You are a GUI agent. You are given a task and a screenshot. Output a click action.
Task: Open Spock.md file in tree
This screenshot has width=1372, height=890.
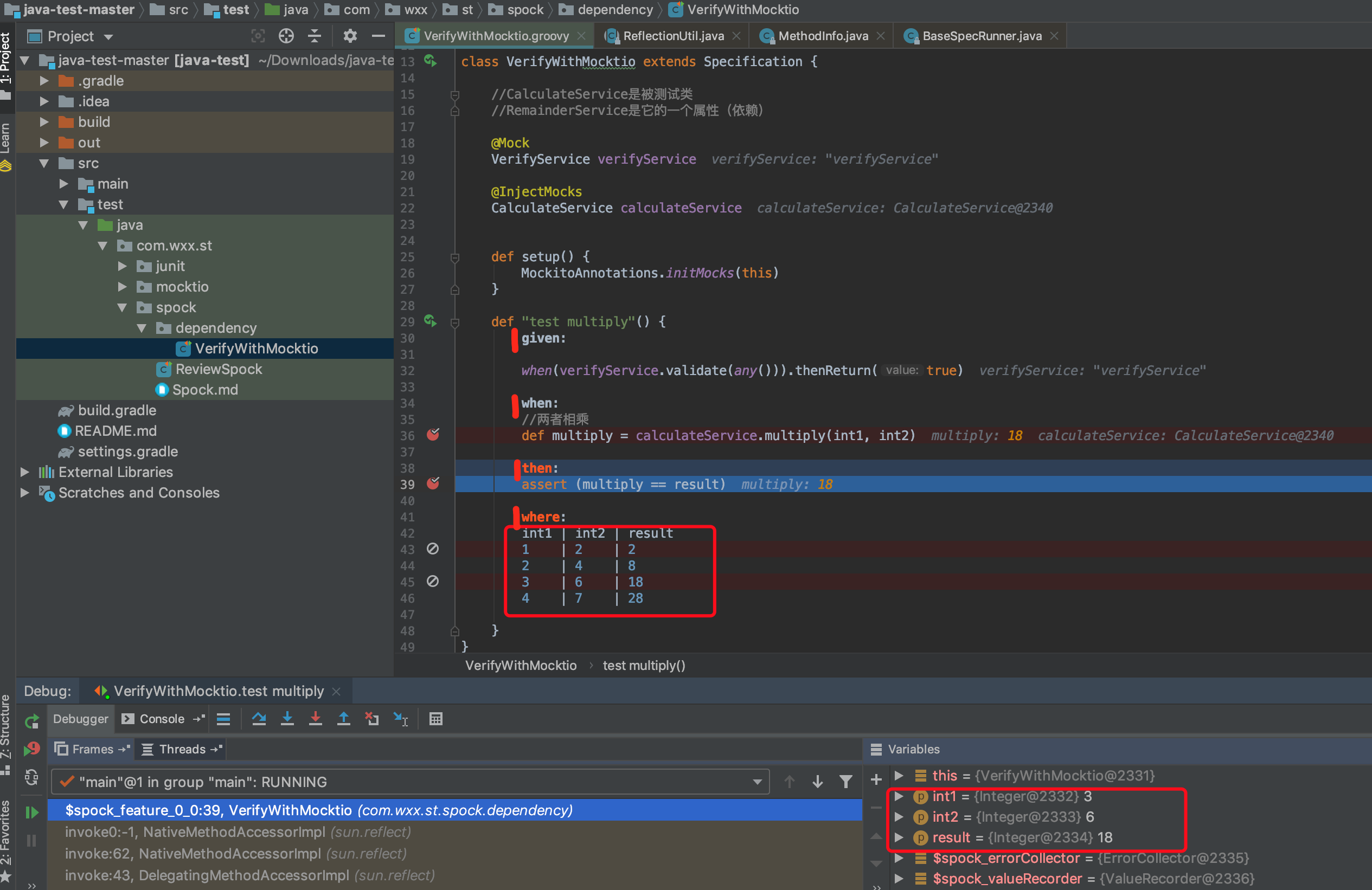tap(204, 389)
